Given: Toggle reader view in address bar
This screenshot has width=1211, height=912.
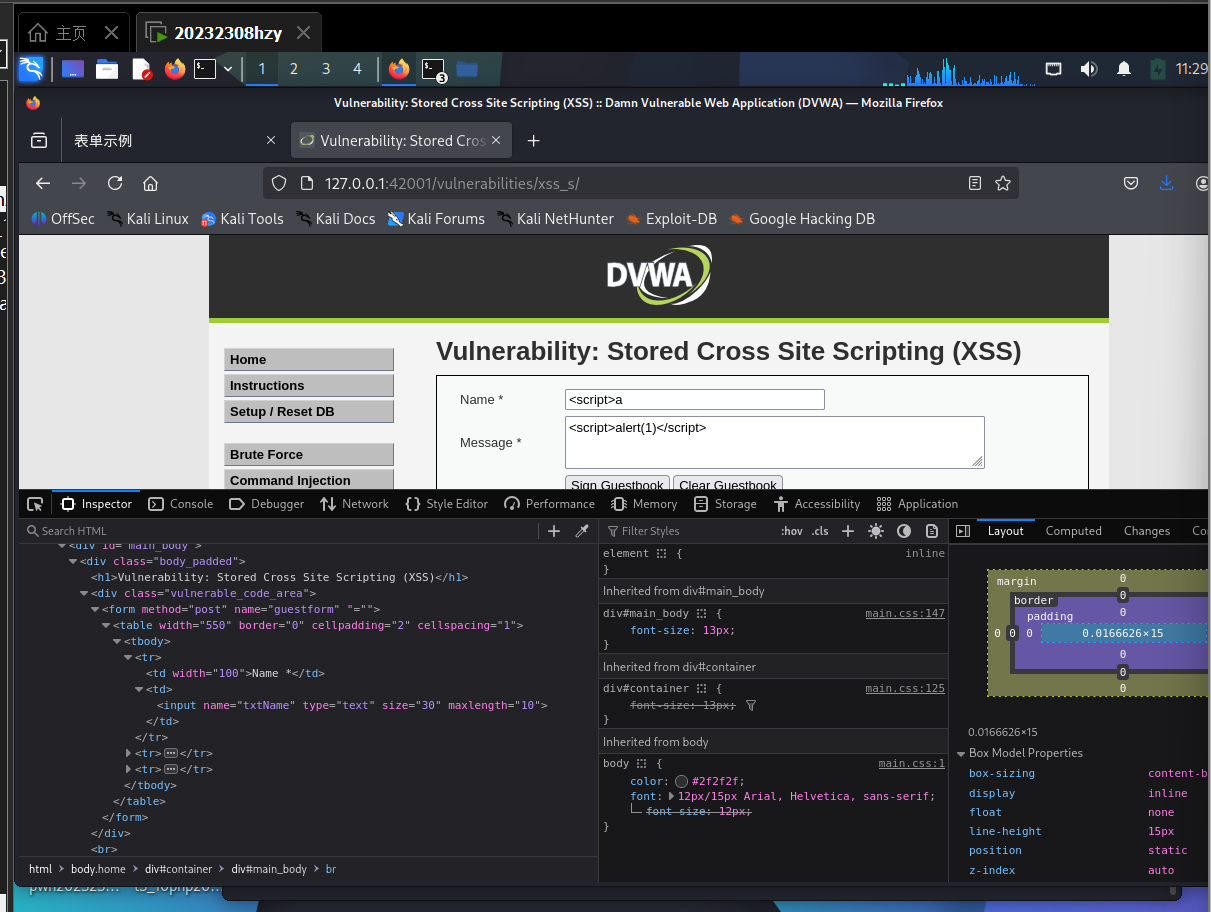Looking at the screenshot, I should click(975, 183).
